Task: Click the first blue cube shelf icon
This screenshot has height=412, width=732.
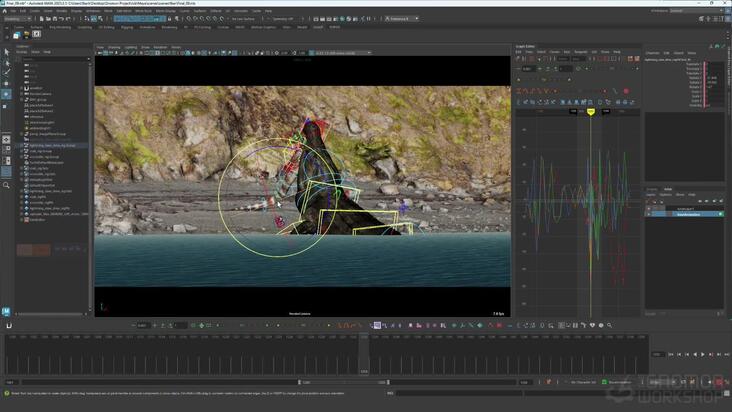Action: coord(17,35)
